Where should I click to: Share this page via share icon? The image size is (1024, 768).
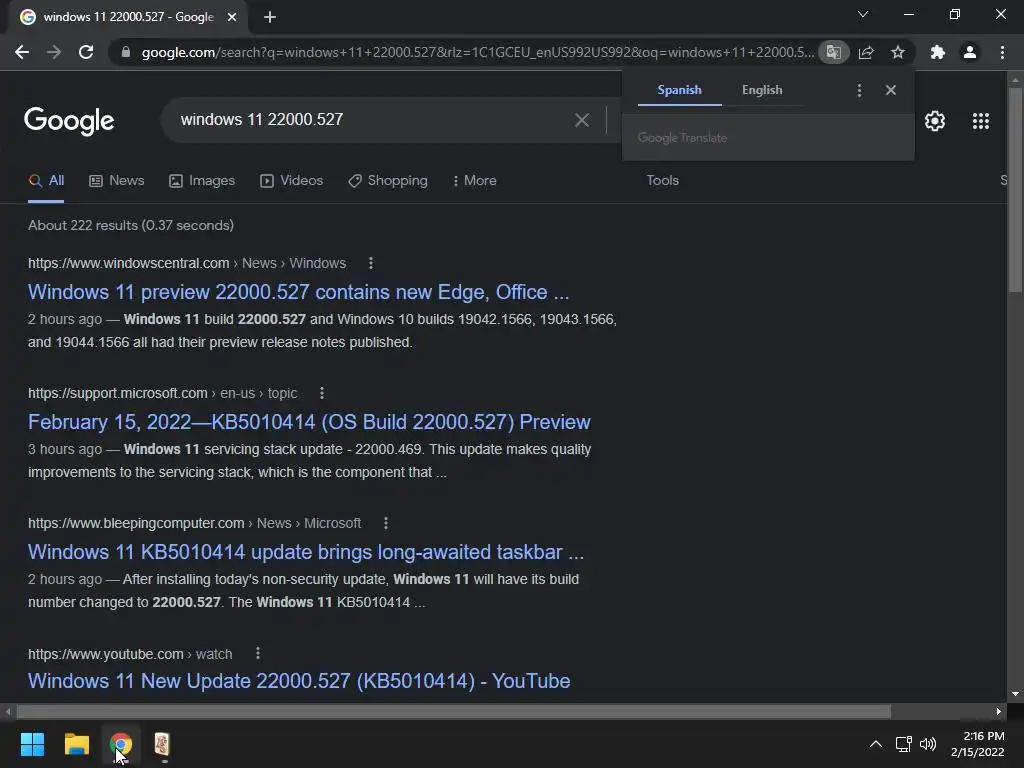866,52
